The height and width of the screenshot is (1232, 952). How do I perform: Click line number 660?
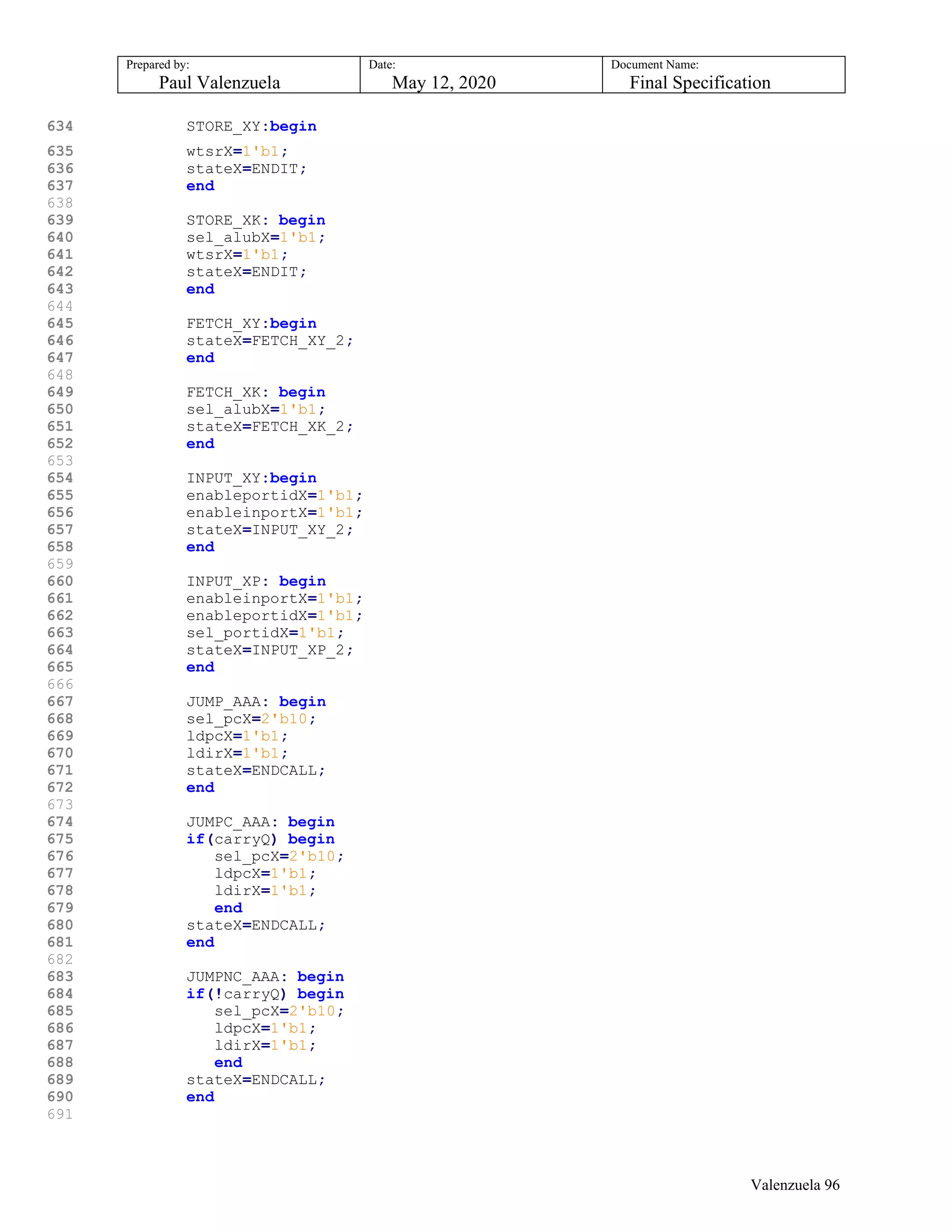pos(60,581)
